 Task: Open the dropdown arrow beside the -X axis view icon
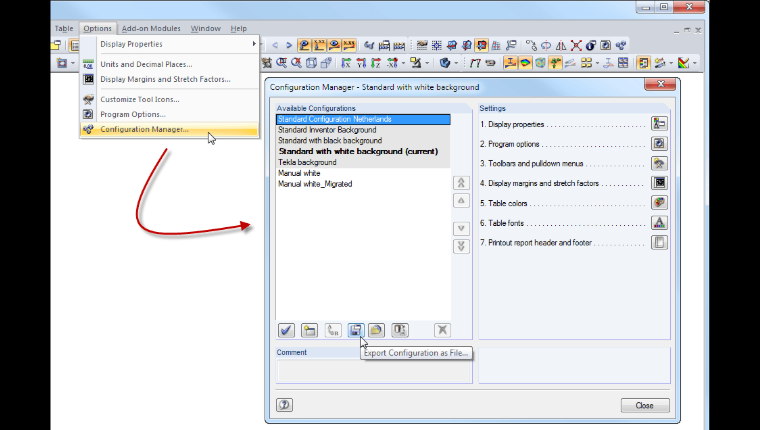[403, 63]
